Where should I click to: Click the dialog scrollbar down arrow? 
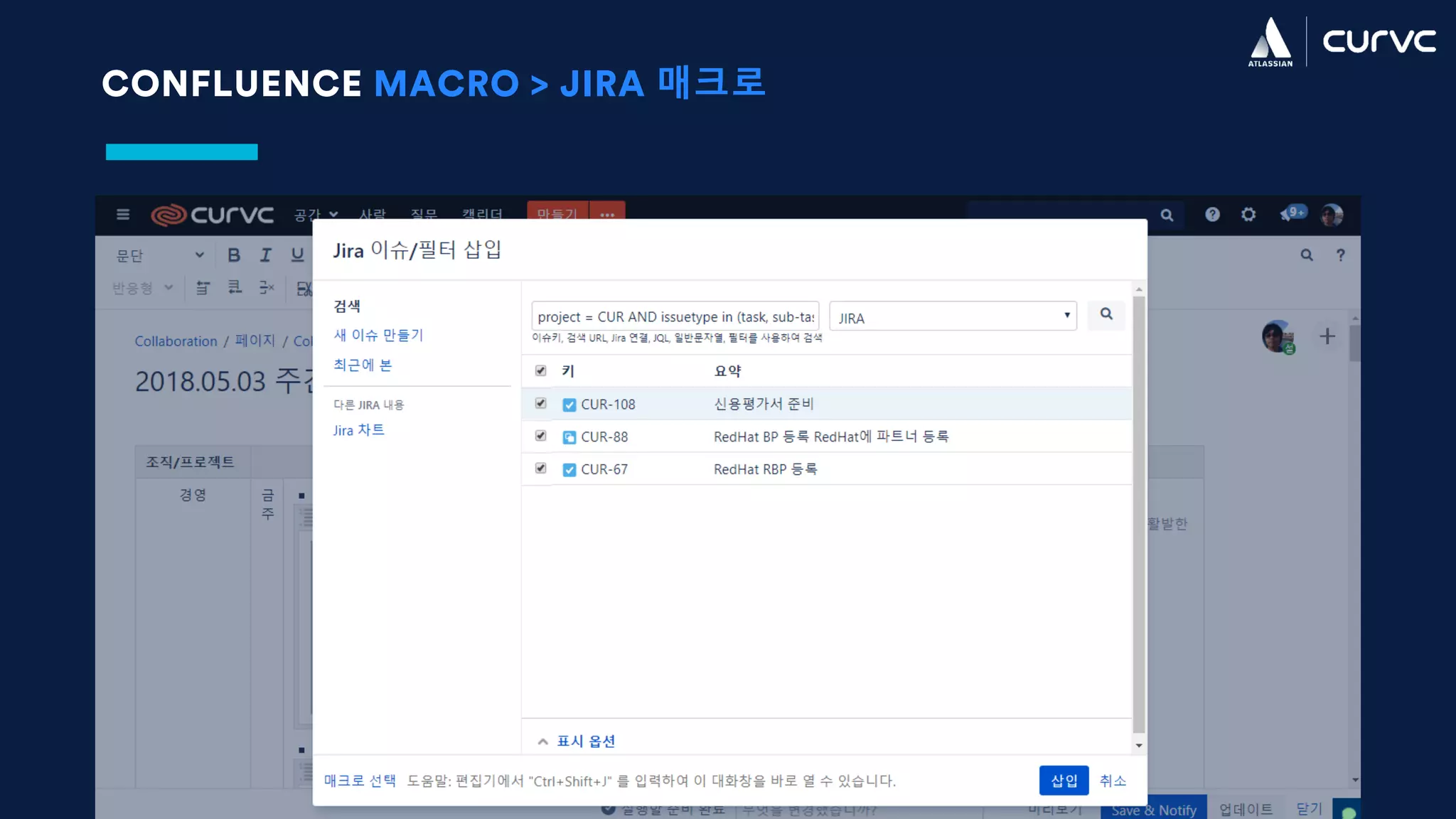tap(1139, 745)
